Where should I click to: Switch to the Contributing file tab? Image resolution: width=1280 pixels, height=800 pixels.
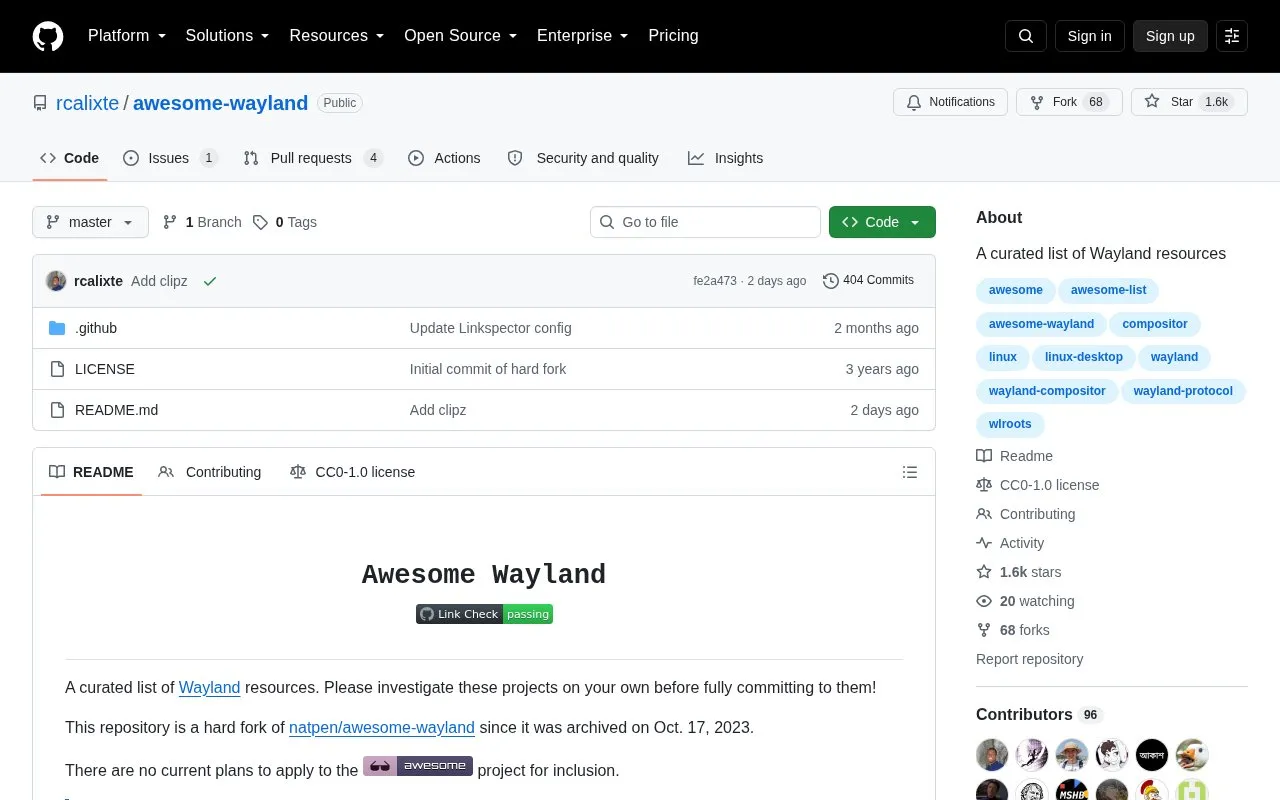(x=210, y=472)
